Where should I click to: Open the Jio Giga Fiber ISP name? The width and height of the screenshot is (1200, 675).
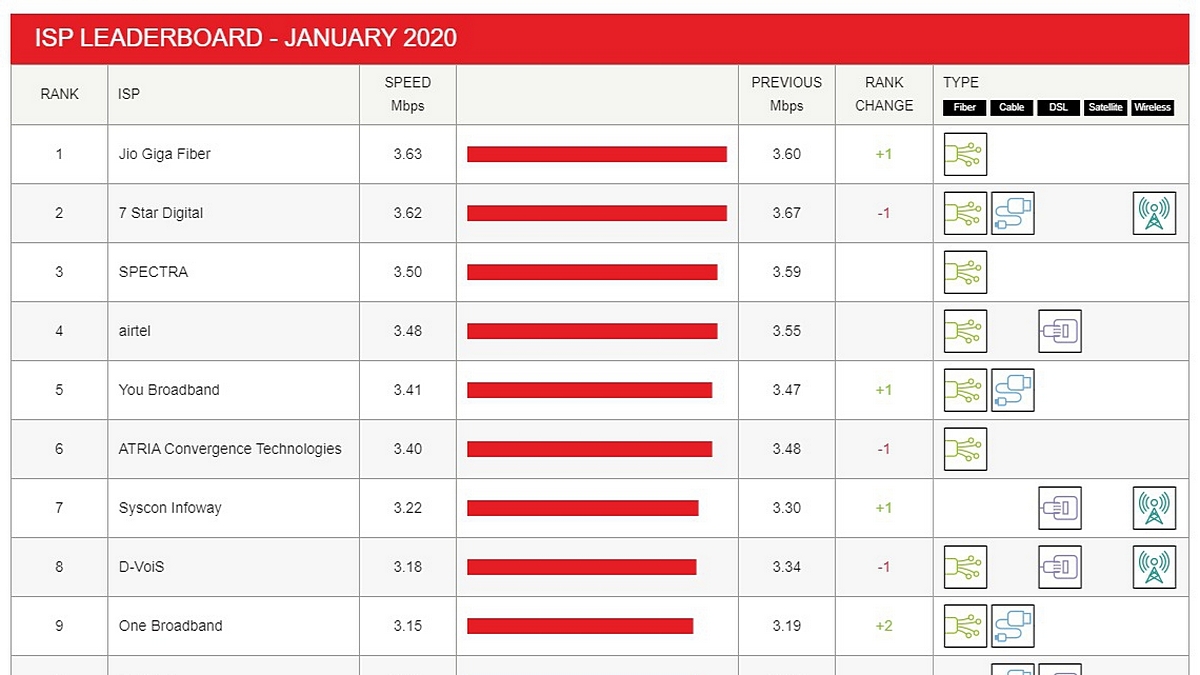coord(164,154)
